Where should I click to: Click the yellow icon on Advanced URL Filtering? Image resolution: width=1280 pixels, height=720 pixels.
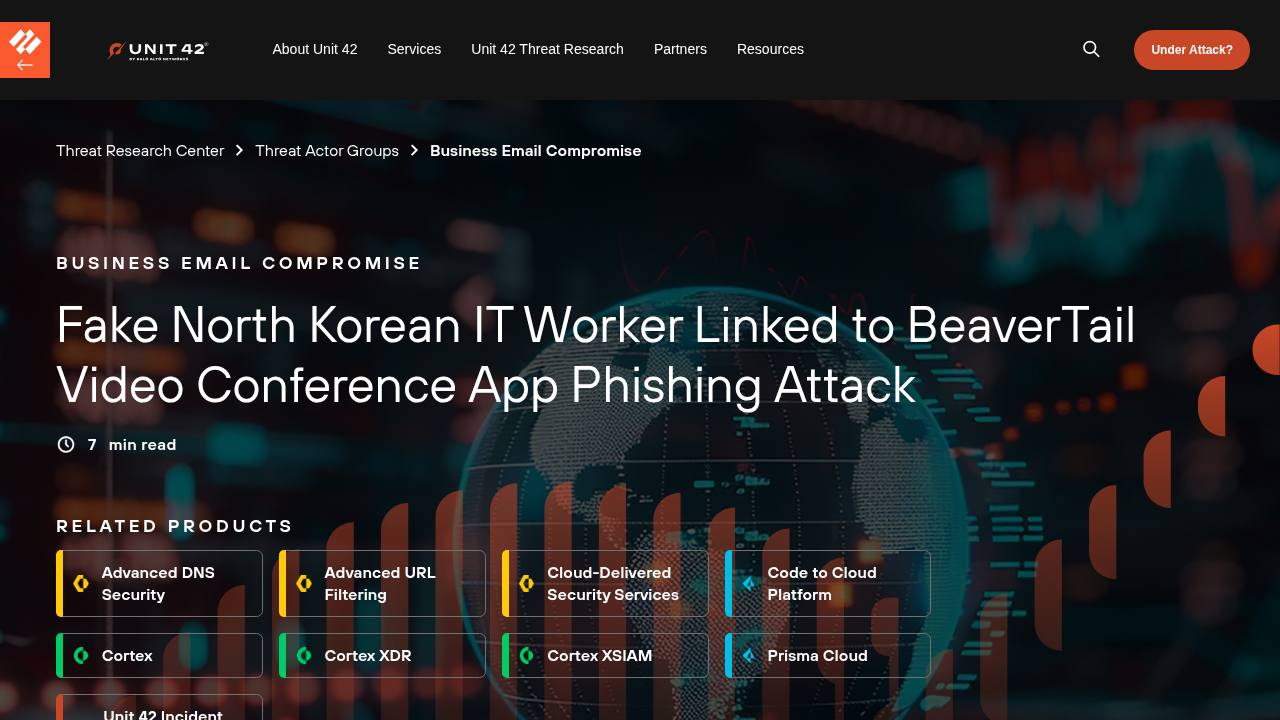point(304,583)
